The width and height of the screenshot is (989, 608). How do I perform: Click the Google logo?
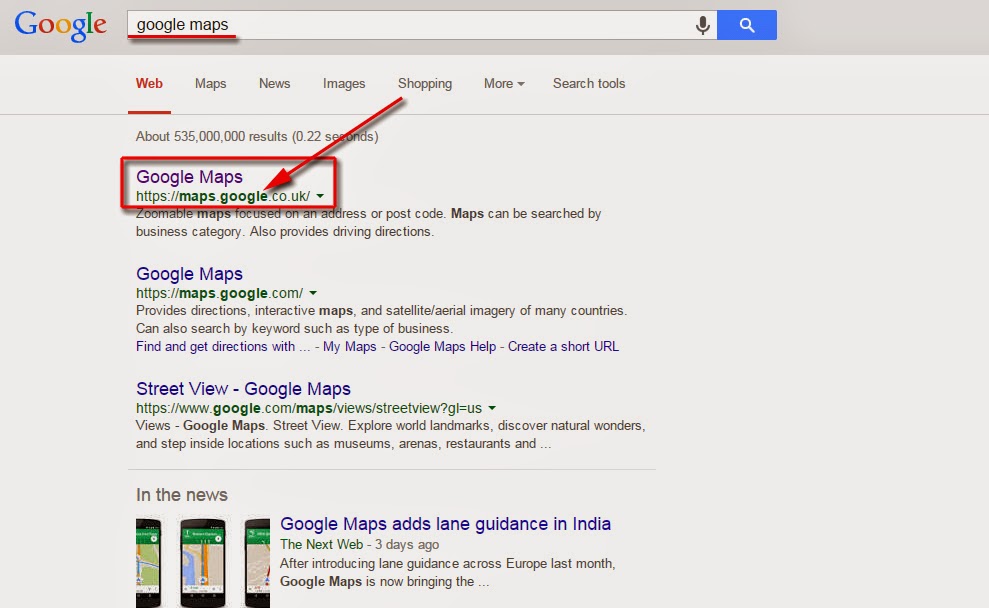61,25
